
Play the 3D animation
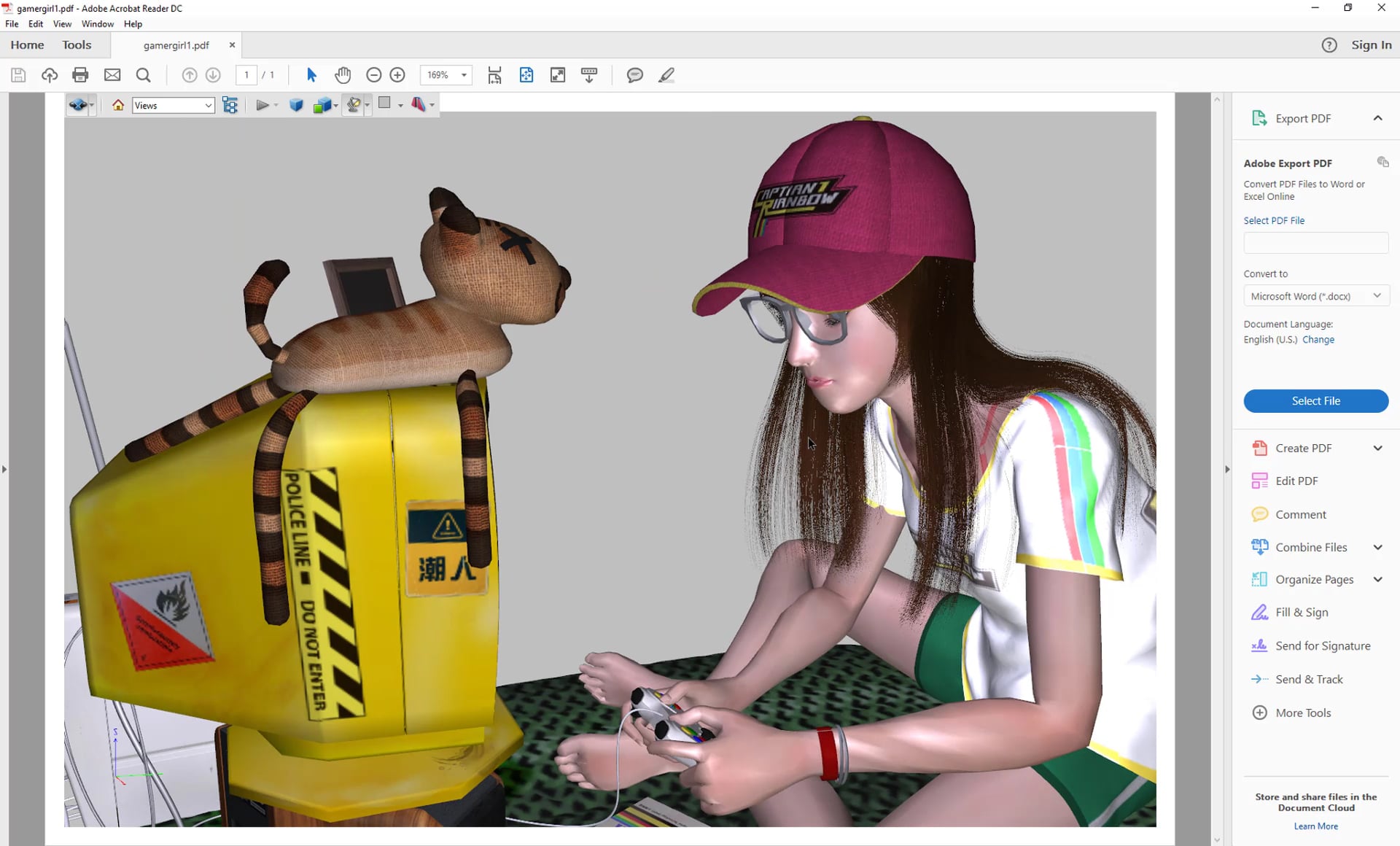coord(263,104)
